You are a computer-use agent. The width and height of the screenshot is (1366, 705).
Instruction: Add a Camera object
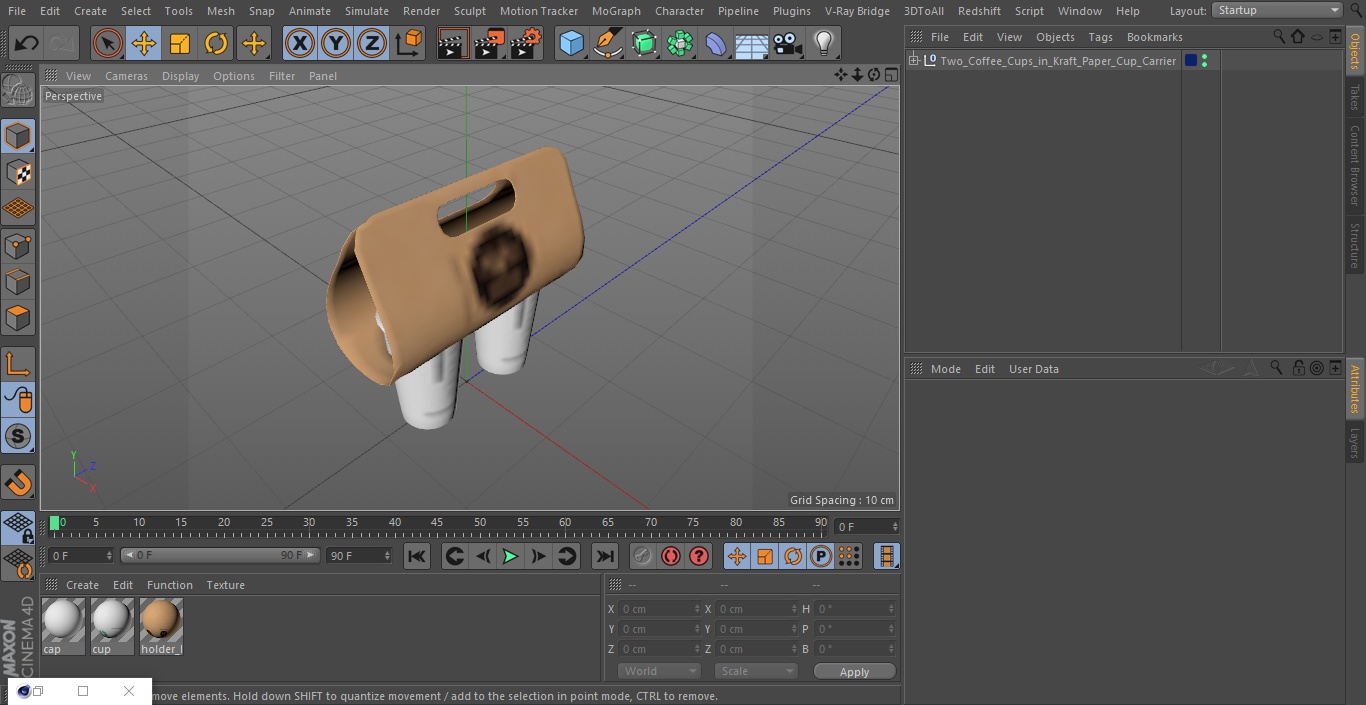click(x=788, y=43)
